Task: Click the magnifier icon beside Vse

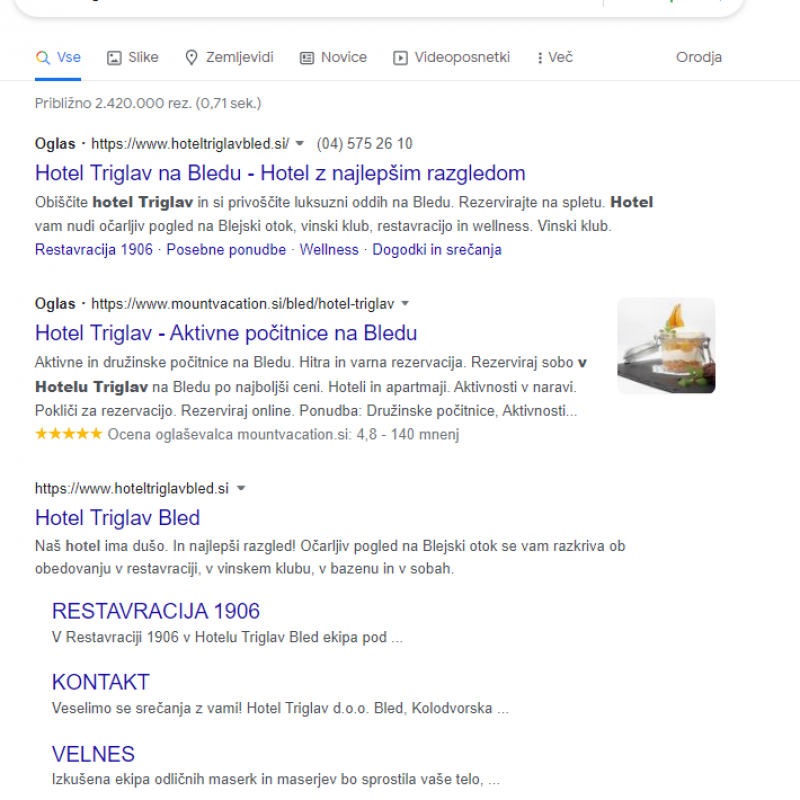Action: [x=43, y=58]
